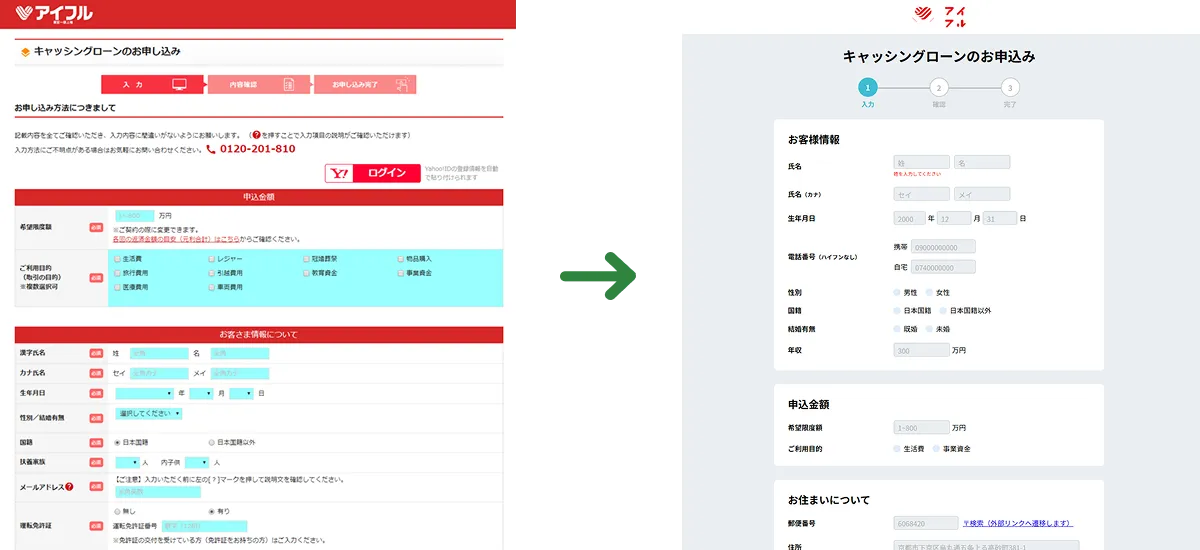
Task: Open the 〒検索 external link
Action: click(1018, 523)
